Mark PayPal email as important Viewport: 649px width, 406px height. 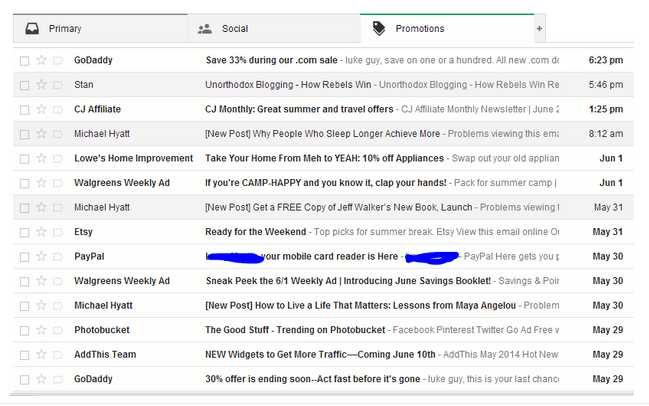coord(58,257)
